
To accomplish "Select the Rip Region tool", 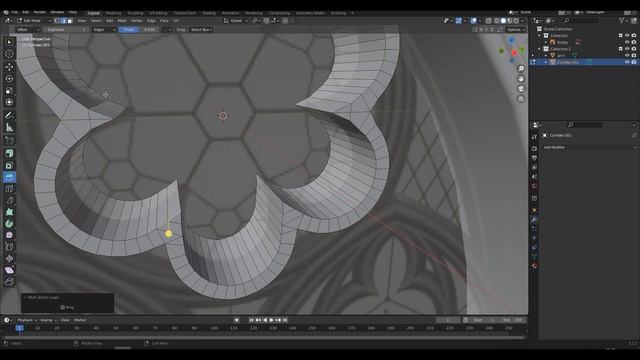I will tap(9, 282).
